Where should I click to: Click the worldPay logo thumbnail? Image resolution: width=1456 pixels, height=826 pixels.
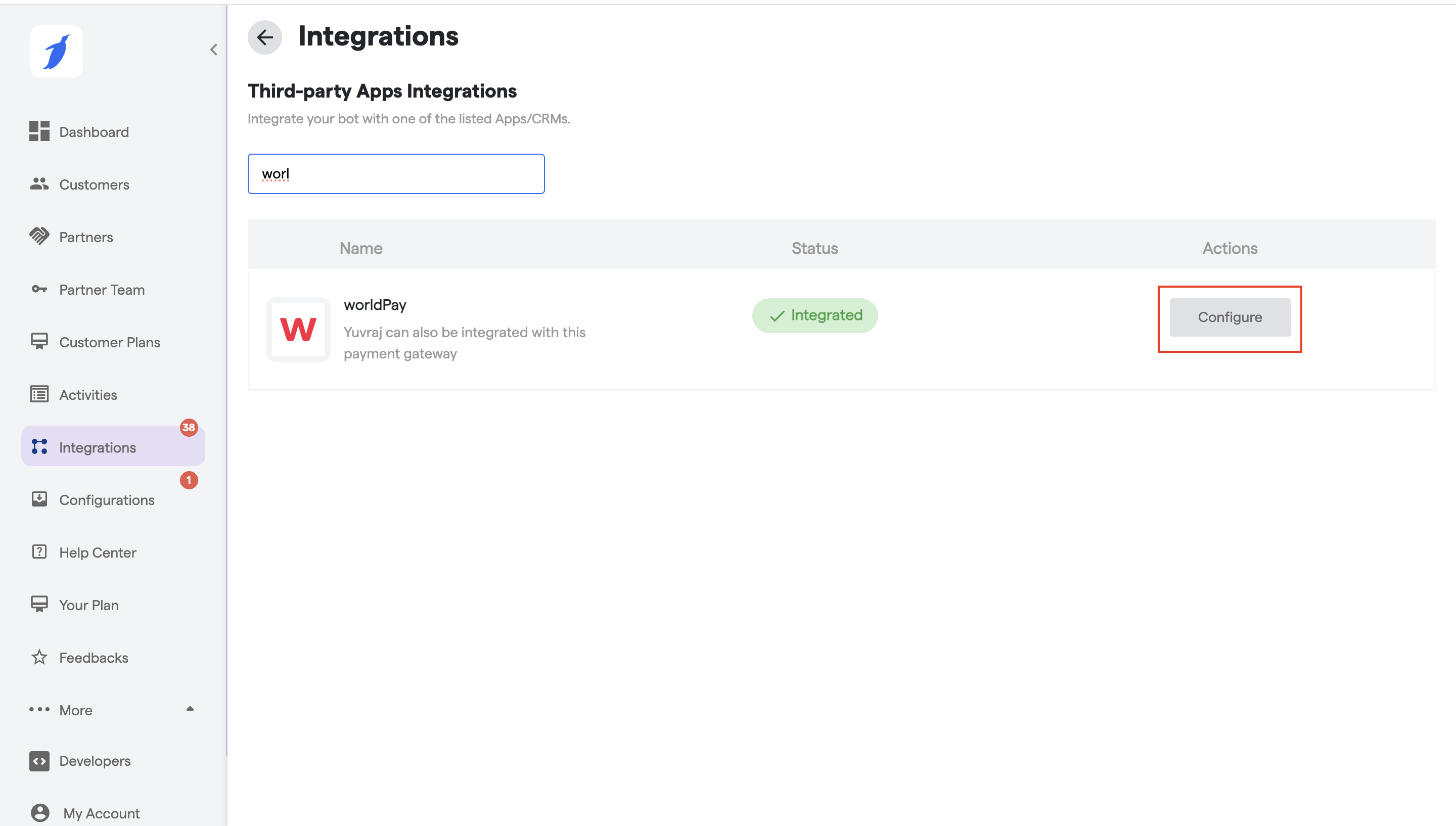point(298,330)
